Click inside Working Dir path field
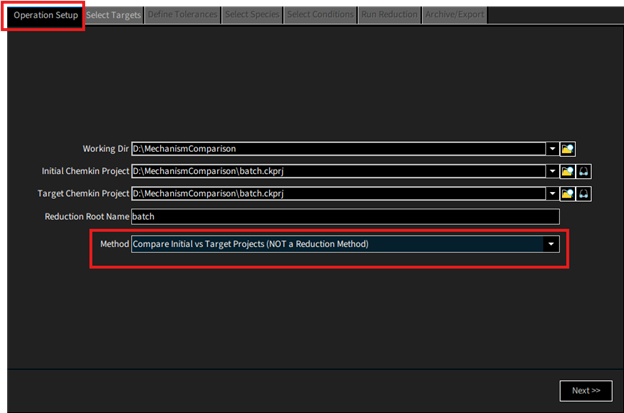 click(338, 149)
